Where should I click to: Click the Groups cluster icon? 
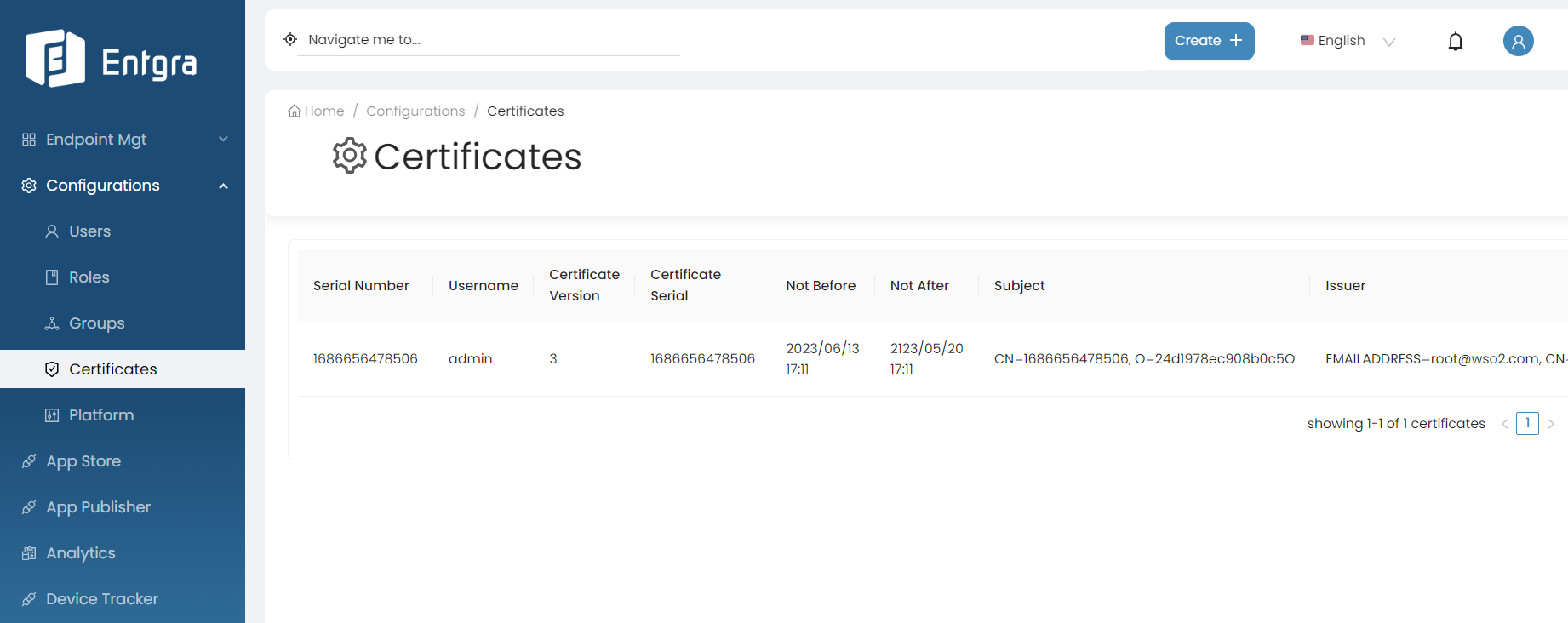click(x=52, y=323)
